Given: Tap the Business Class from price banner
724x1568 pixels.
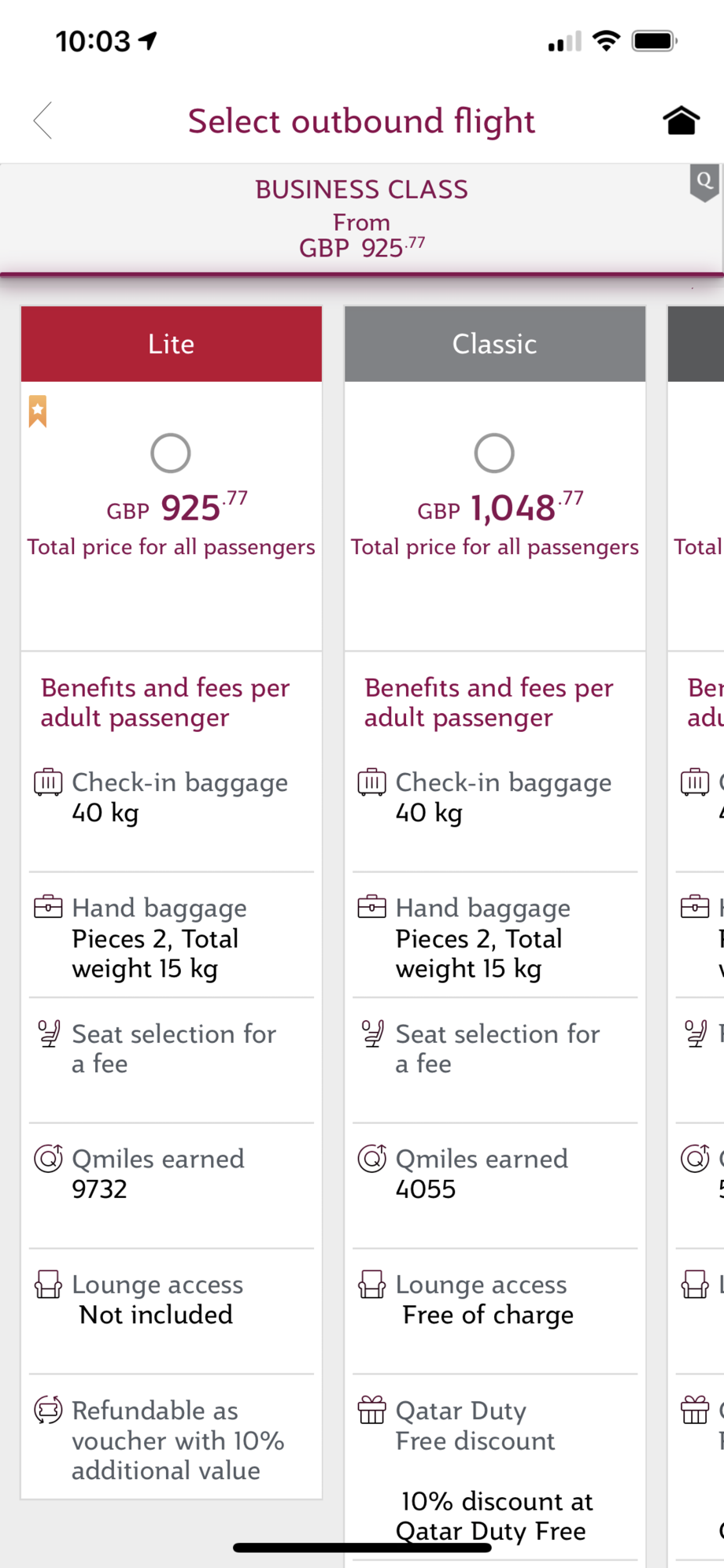Looking at the screenshot, I should 361,219.
